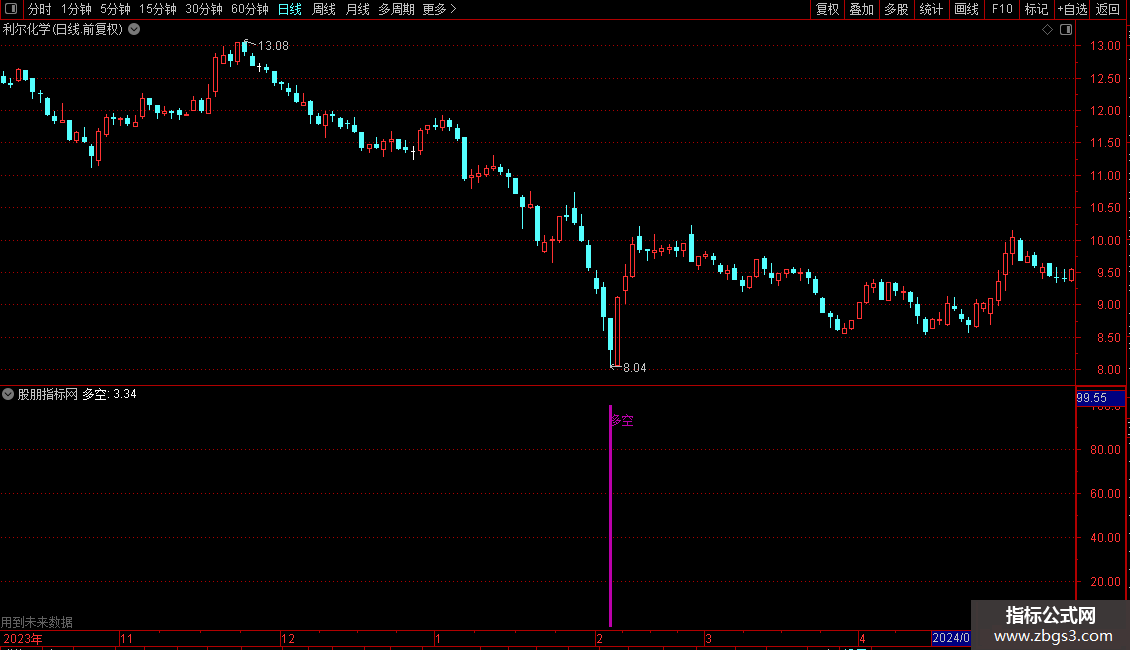Click the magenta 多空 signal label
Viewport: 1130px width, 650px height.
coord(622,420)
